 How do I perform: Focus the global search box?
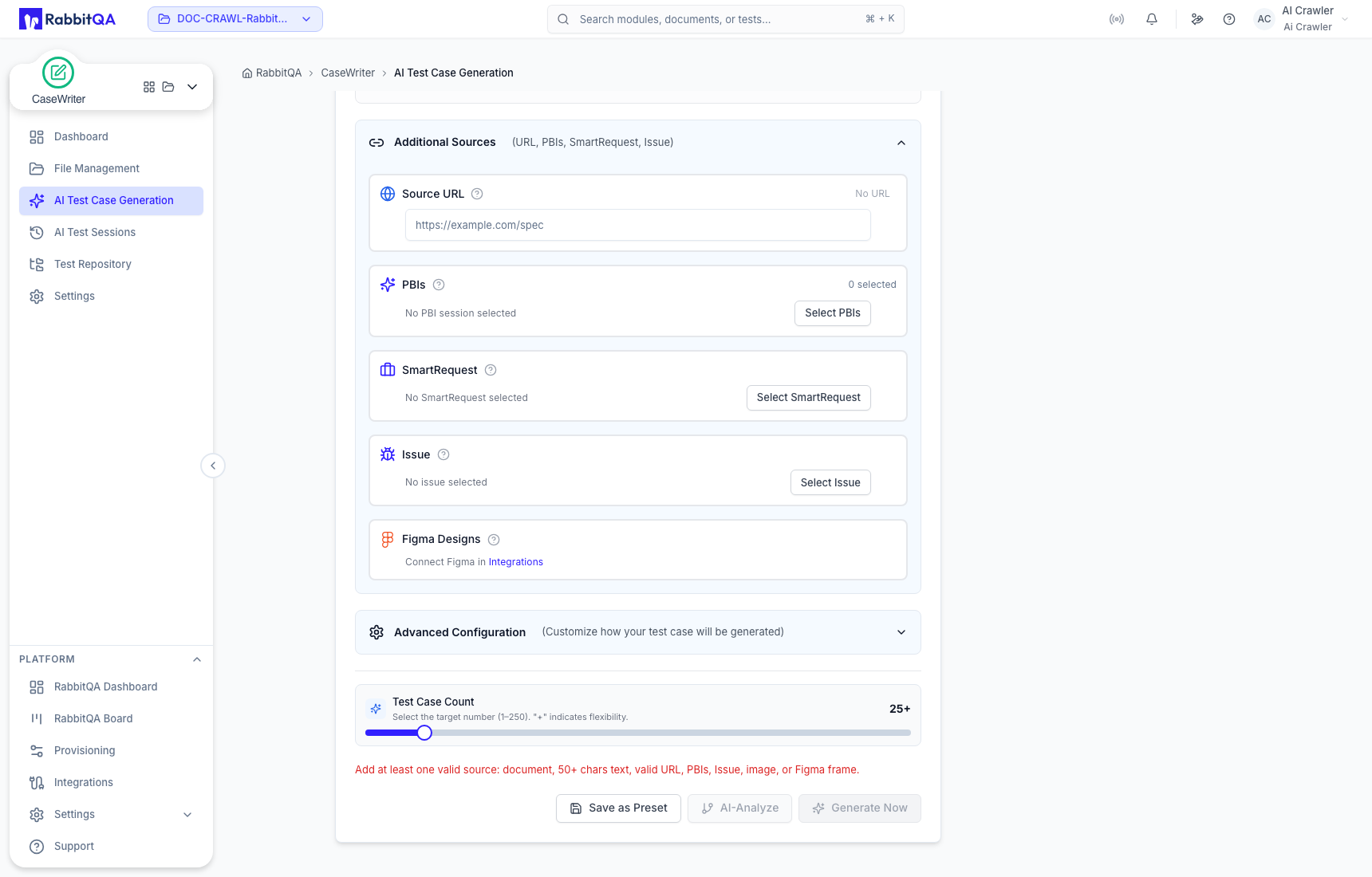(726, 19)
